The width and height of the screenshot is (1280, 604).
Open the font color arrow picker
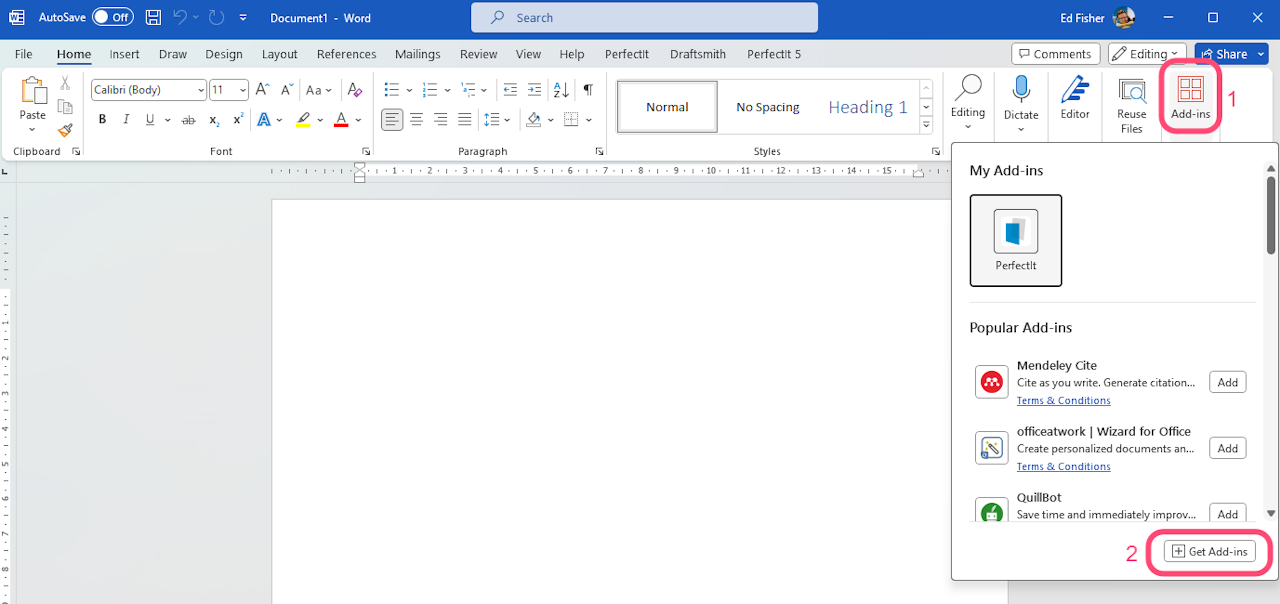click(x=358, y=120)
